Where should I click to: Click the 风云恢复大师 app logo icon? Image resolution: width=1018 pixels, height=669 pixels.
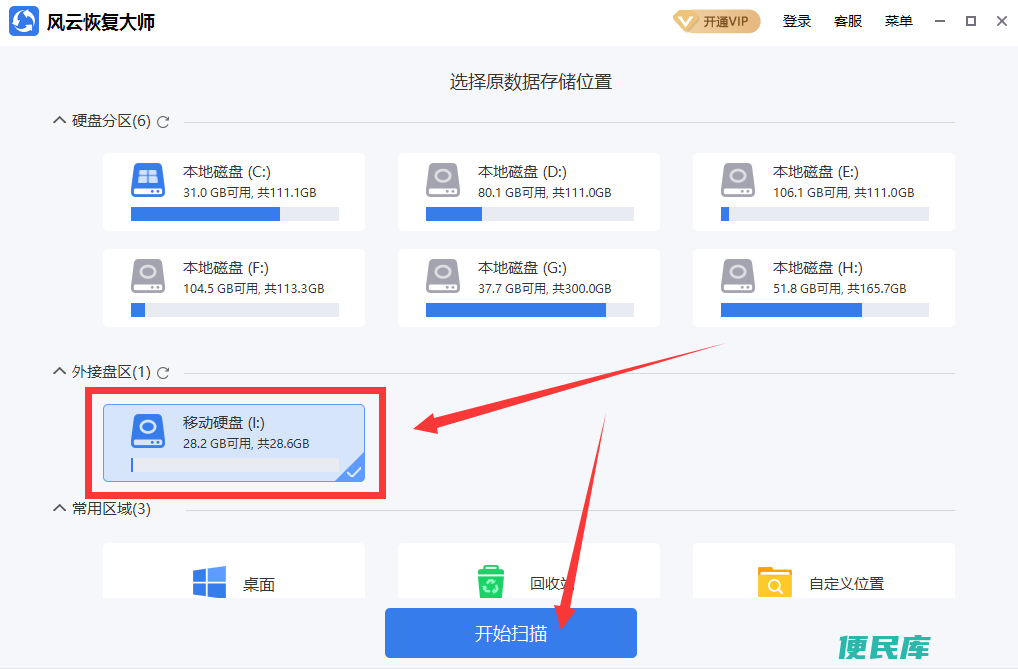(x=24, y=21)
